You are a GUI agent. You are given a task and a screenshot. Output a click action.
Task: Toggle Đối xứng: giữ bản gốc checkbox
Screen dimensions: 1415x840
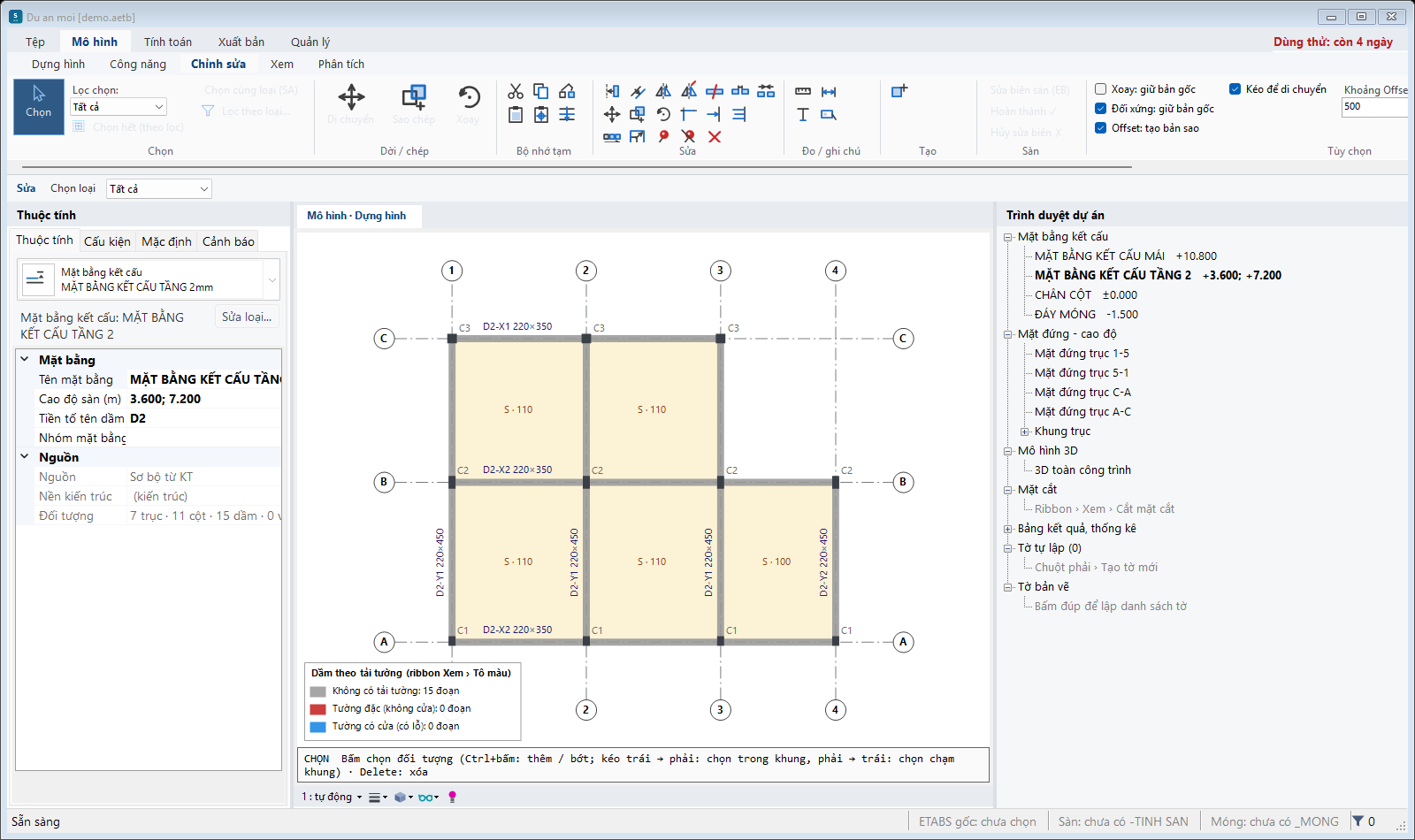pos(1101,109)
